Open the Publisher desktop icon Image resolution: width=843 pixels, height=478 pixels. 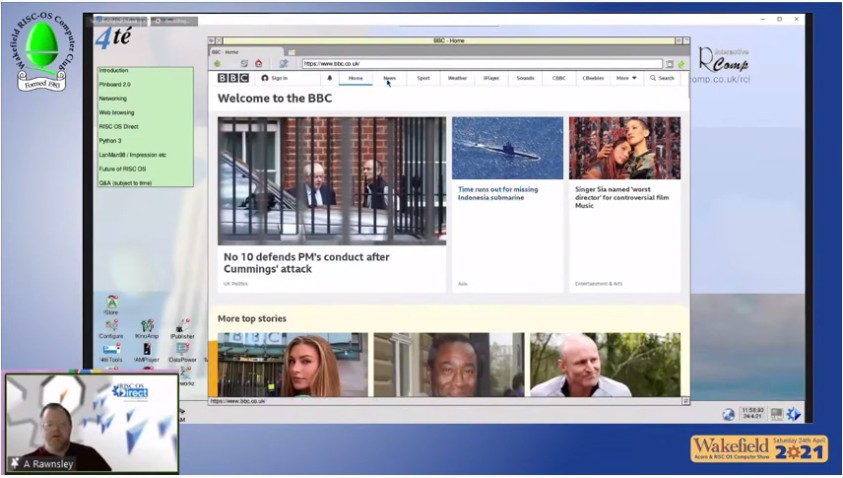182,329
